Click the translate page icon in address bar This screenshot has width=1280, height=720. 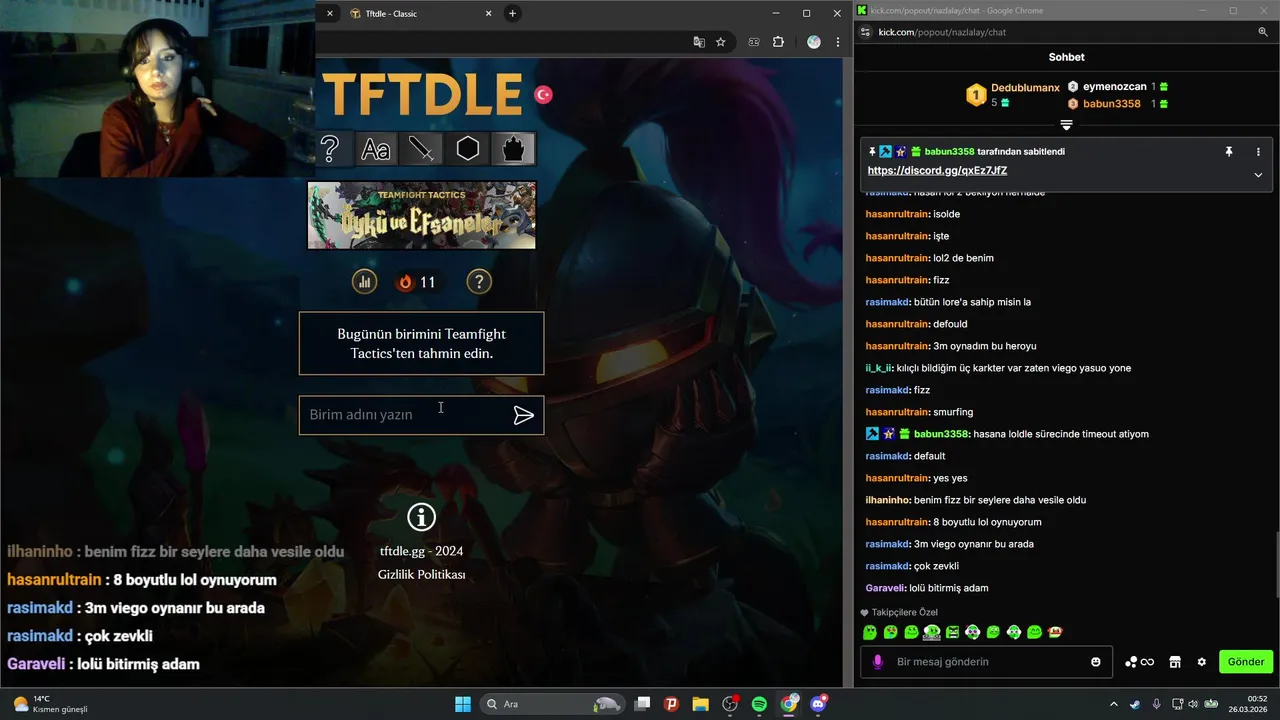coord(699,42)
